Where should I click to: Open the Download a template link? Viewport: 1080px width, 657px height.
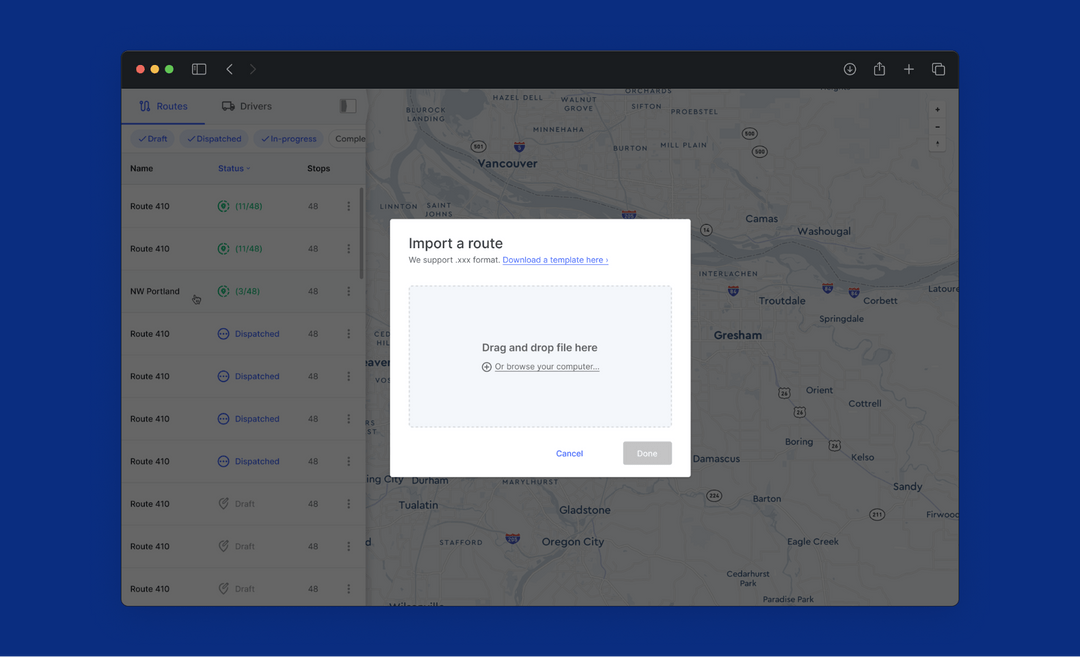click(x=555, y=259)
